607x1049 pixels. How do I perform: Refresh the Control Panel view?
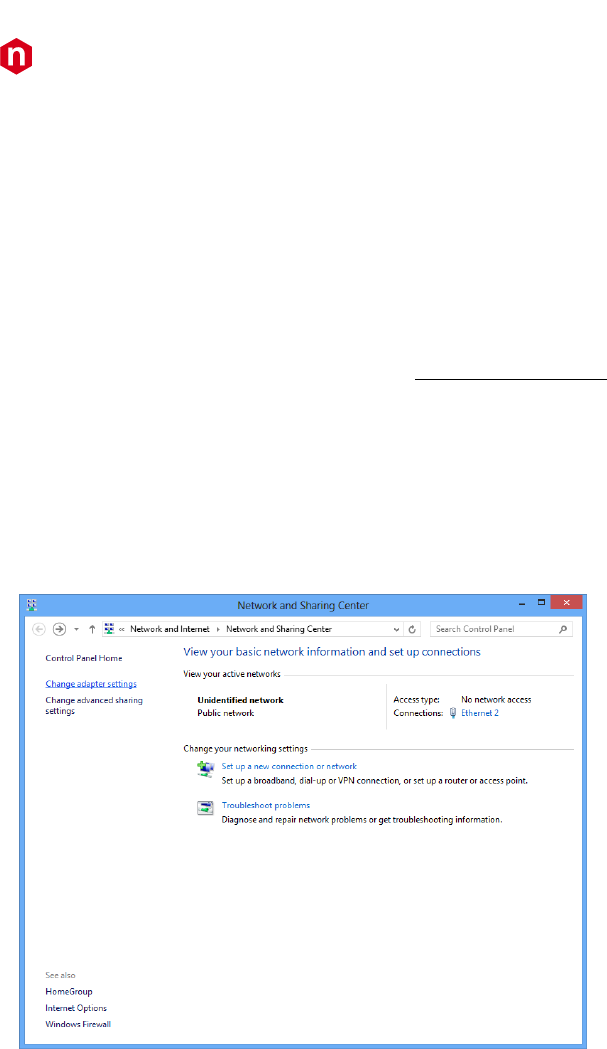tap(412, 630)
